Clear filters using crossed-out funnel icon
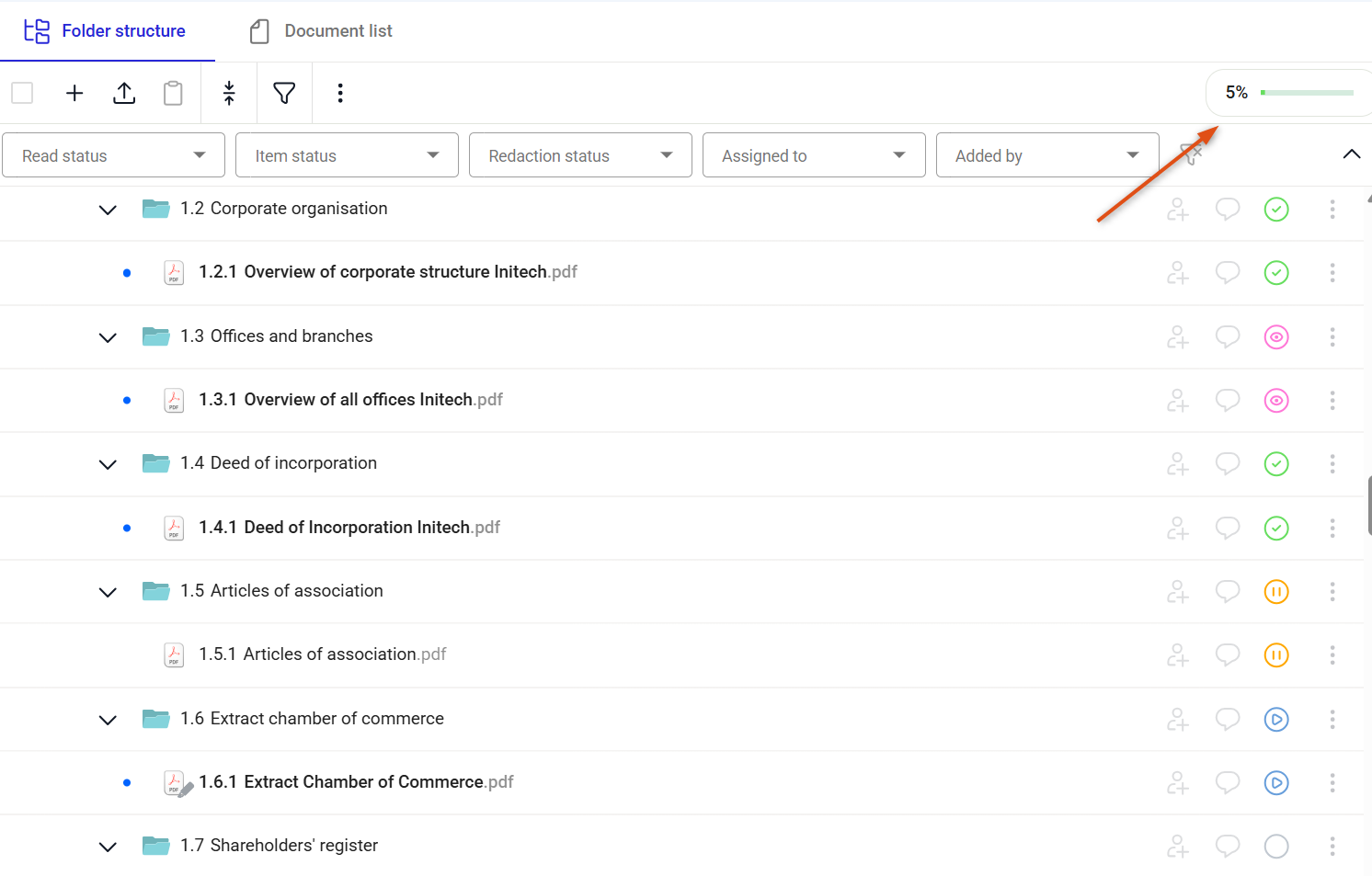The width and height of the screenshot is (1372, 876). coord(1192,154)
